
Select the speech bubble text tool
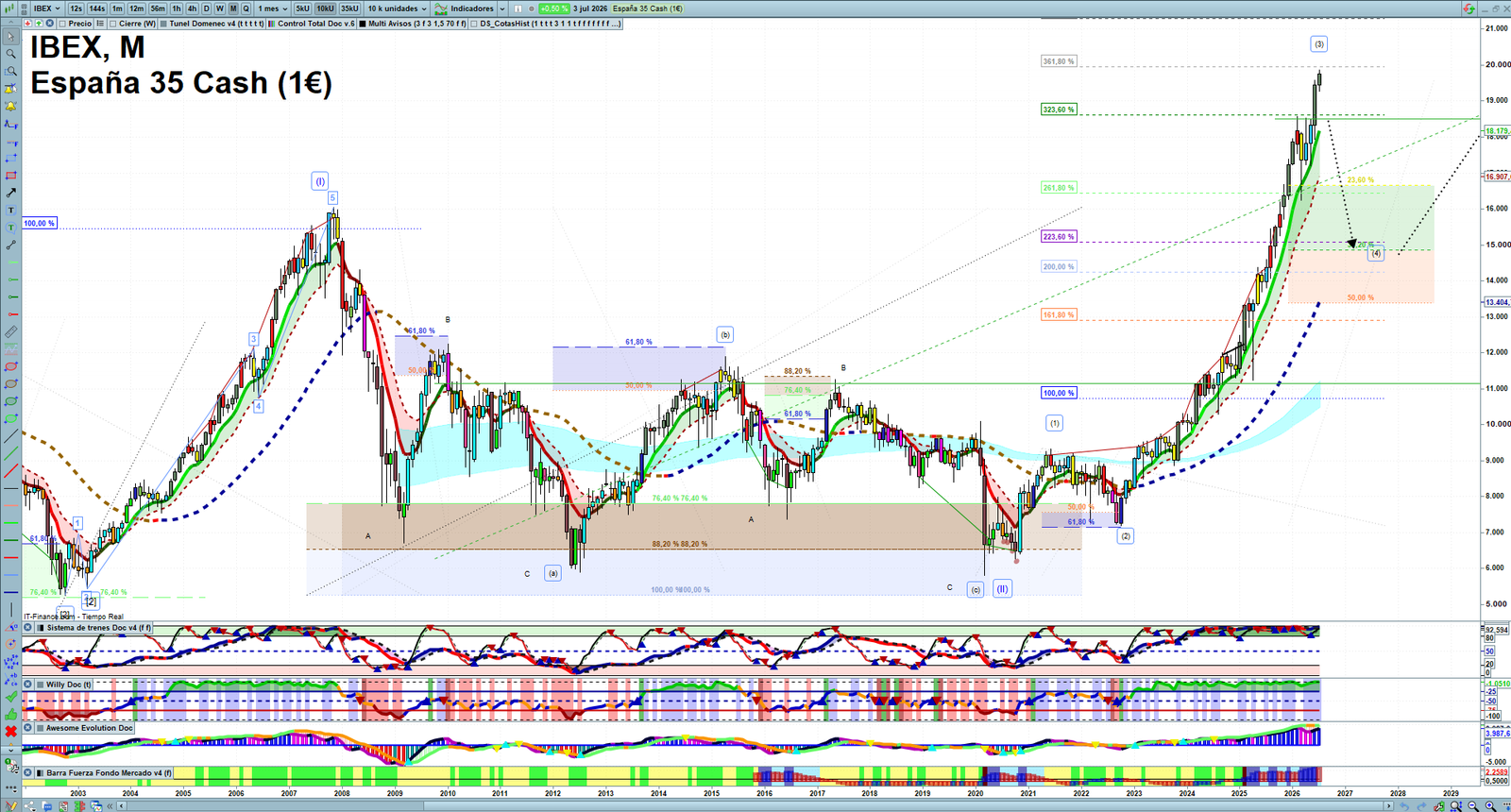click(11, 228)
